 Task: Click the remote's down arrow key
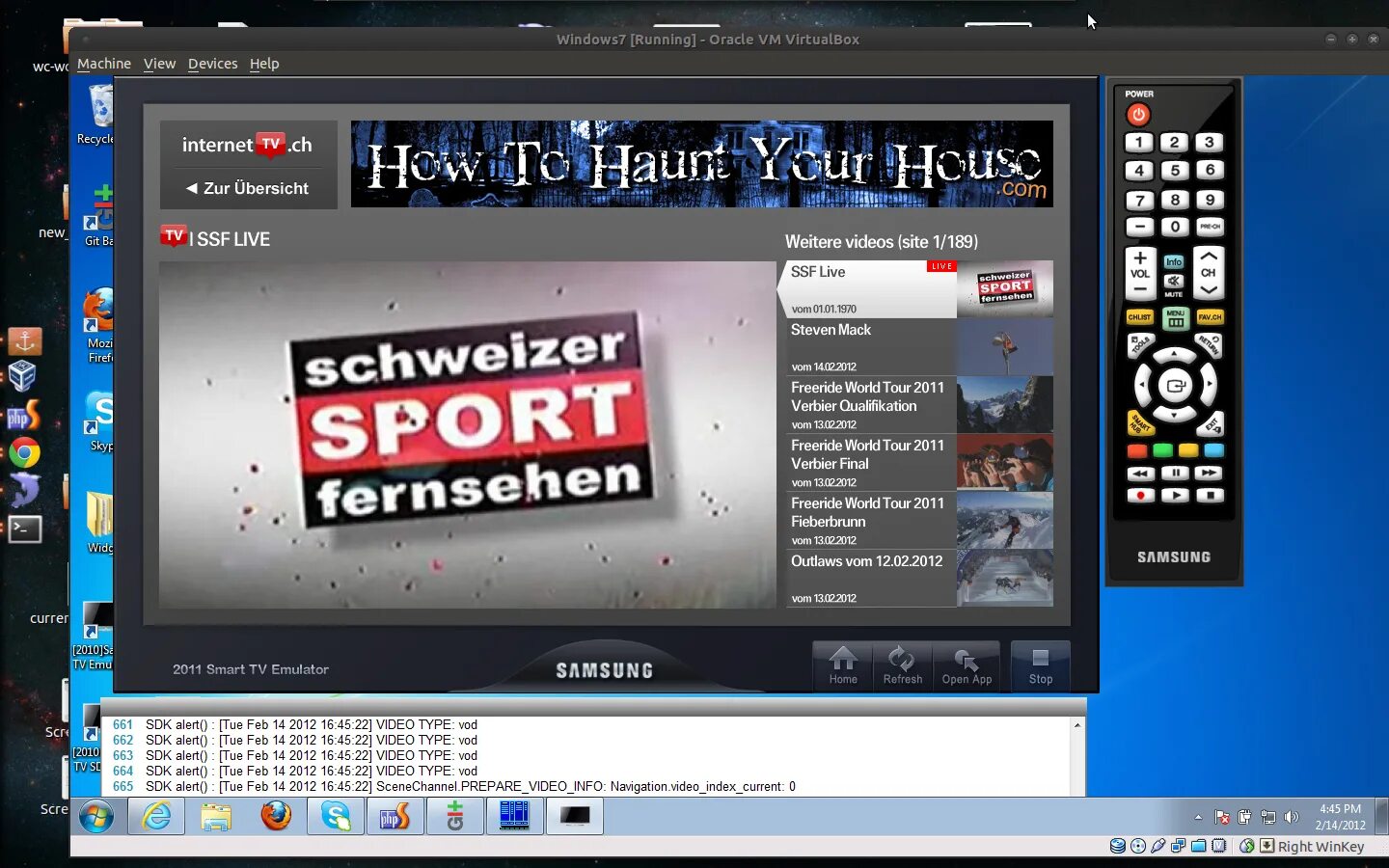[x=1175, y=416]
